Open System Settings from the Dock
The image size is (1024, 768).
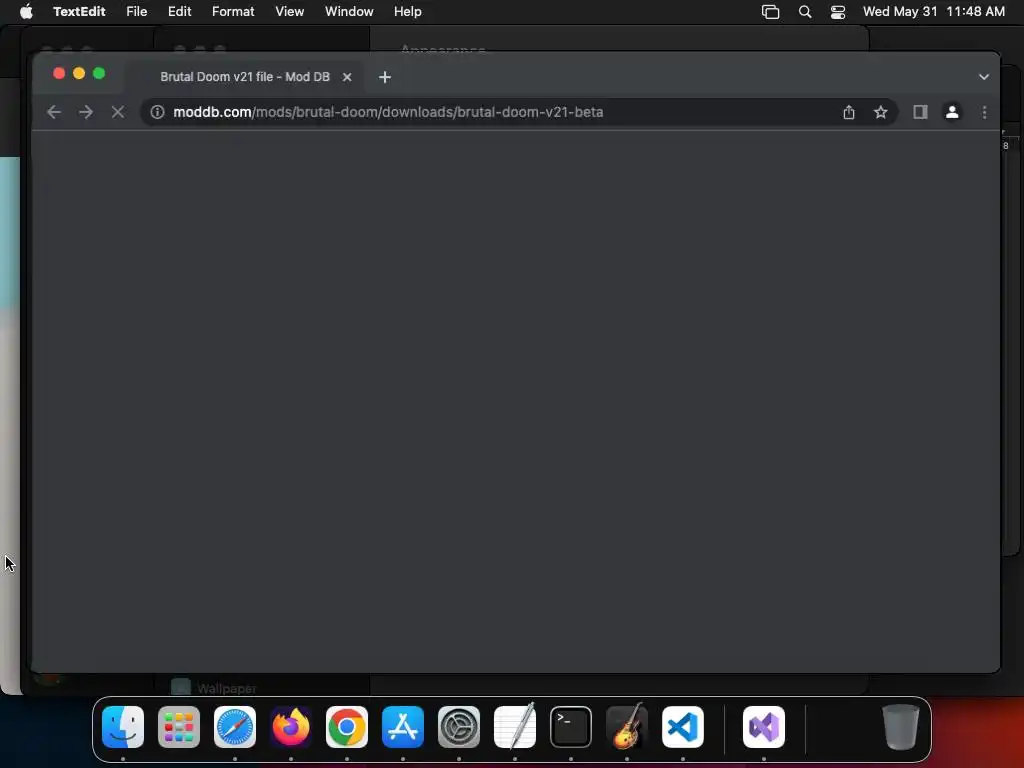pos(458,727)
